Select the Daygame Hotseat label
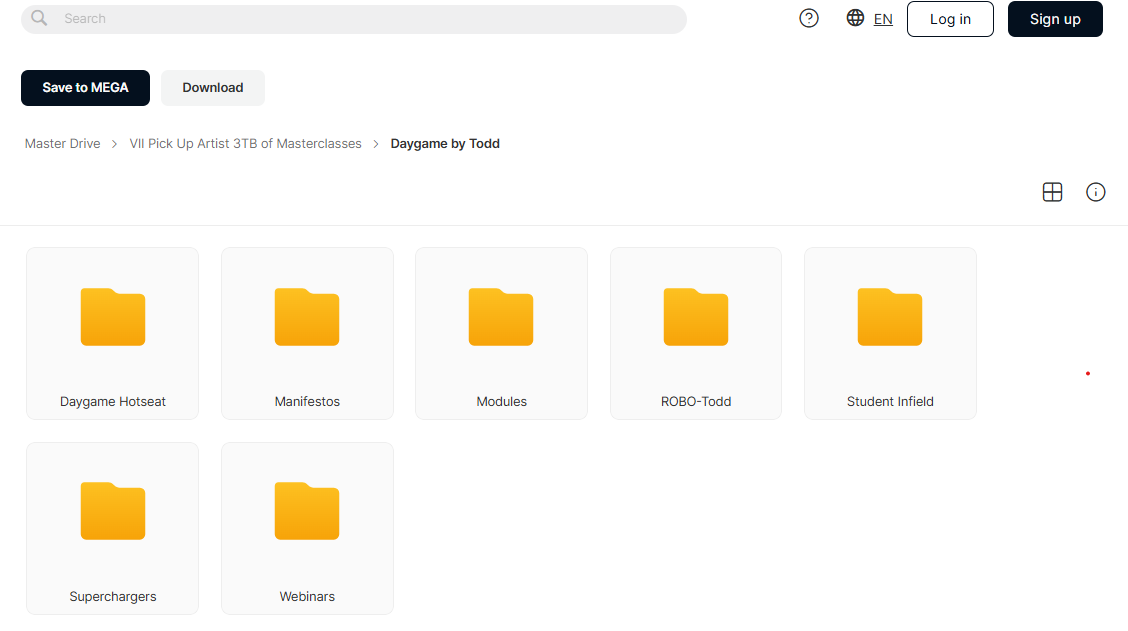The height and width of the screenshot is (631, 1128). 113,401
